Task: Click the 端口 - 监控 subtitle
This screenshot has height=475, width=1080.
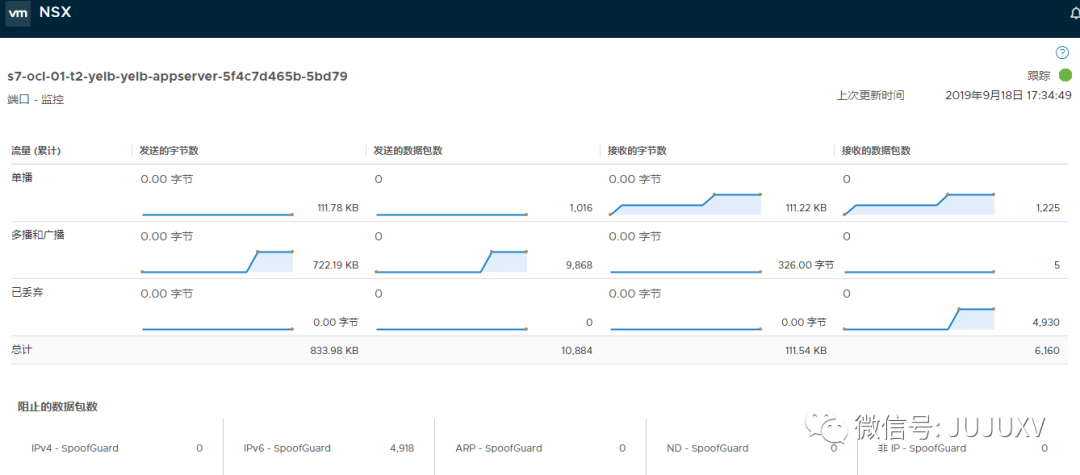Action: pos(35,99)
